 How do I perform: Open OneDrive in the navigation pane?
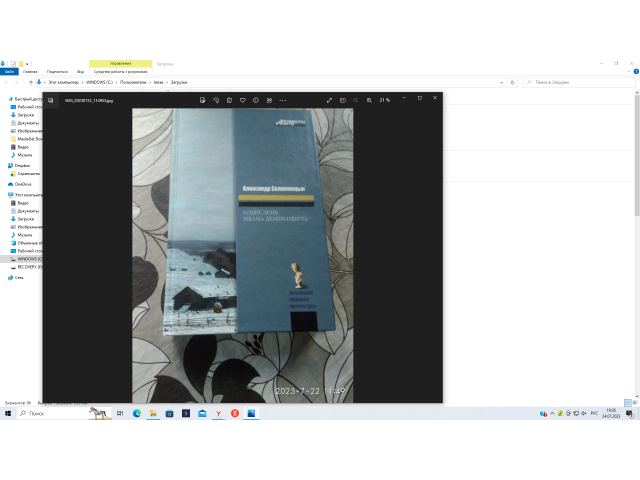[x=20, y=184]
